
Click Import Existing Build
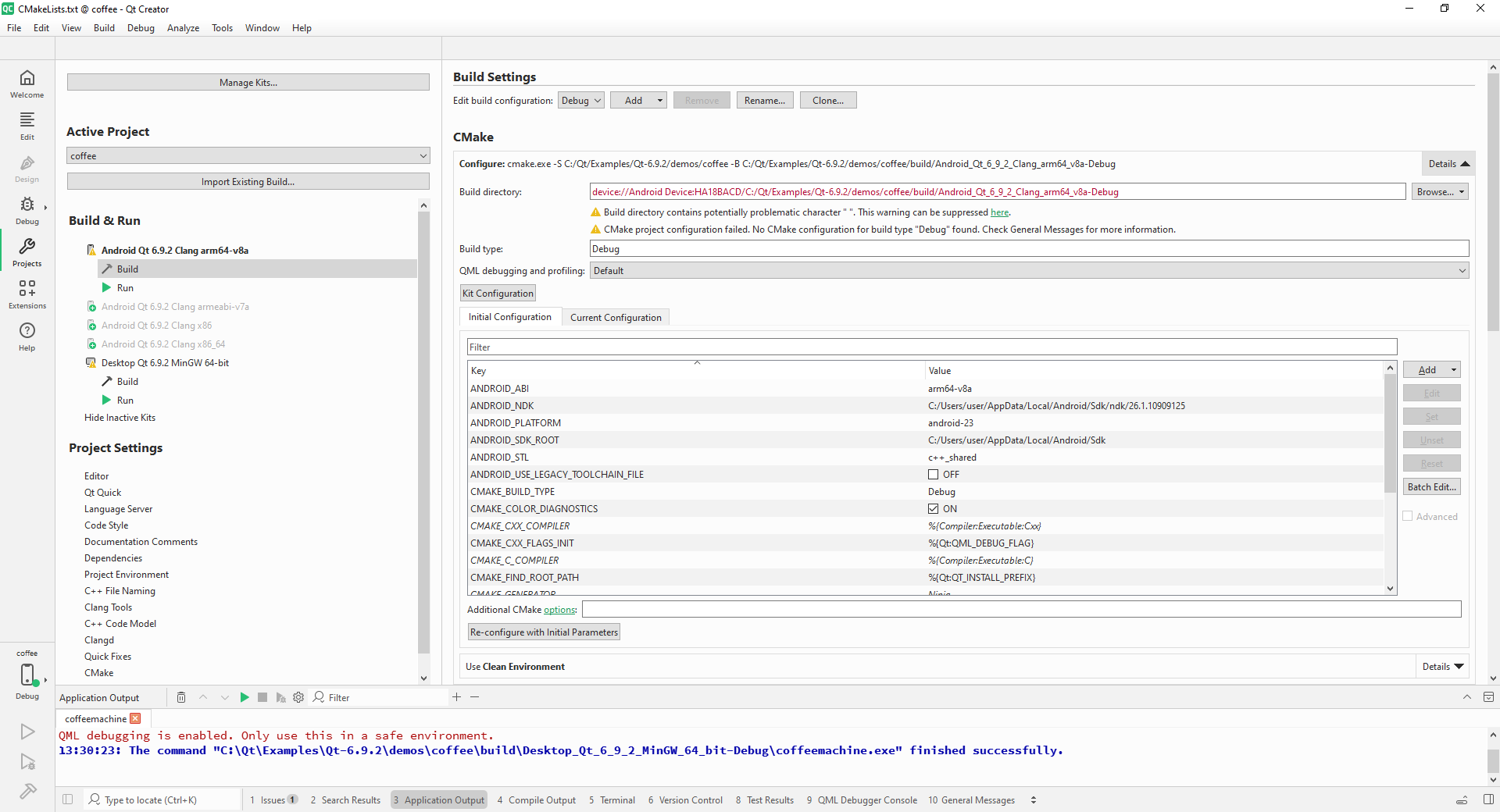click(x=248, y=182)
